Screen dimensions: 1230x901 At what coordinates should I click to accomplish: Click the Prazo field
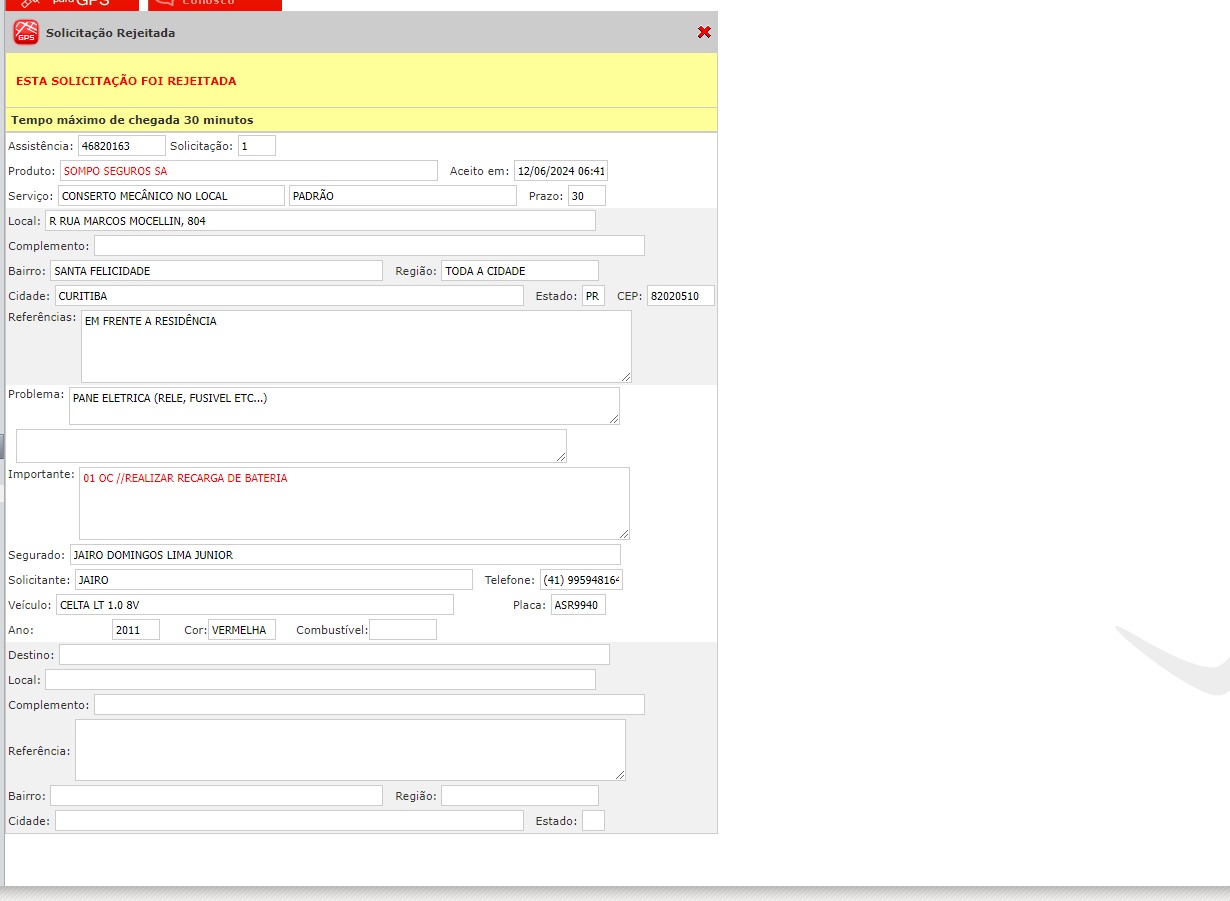click(586, 196)
